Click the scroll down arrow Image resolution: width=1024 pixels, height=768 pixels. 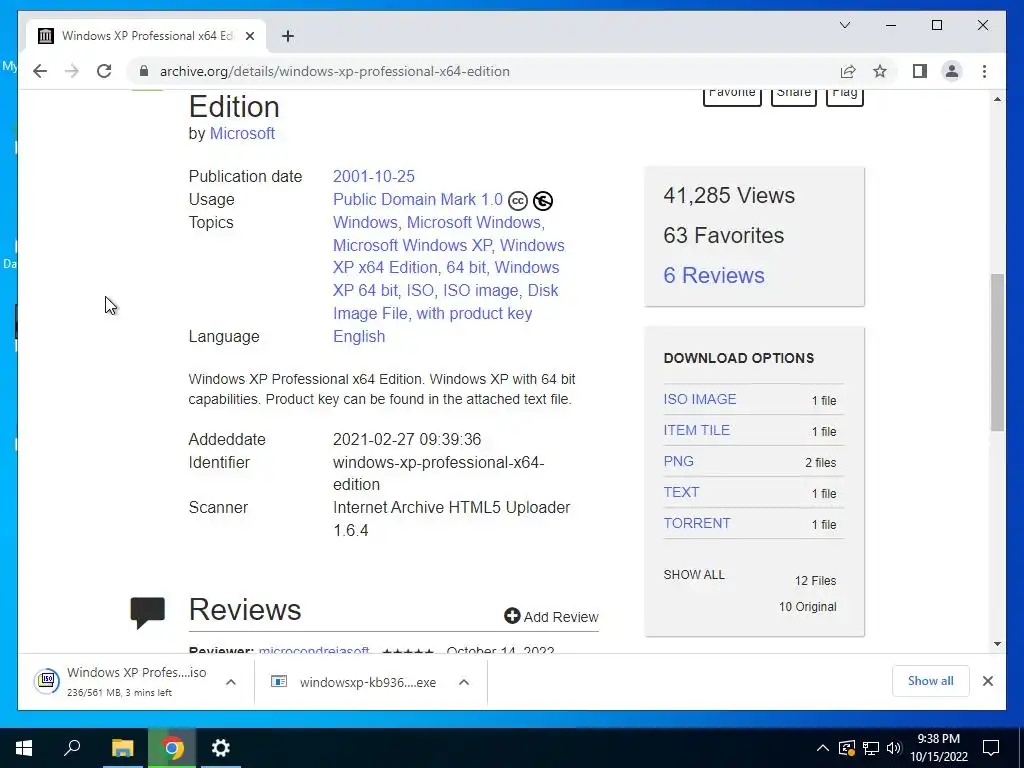pos(997,644)
